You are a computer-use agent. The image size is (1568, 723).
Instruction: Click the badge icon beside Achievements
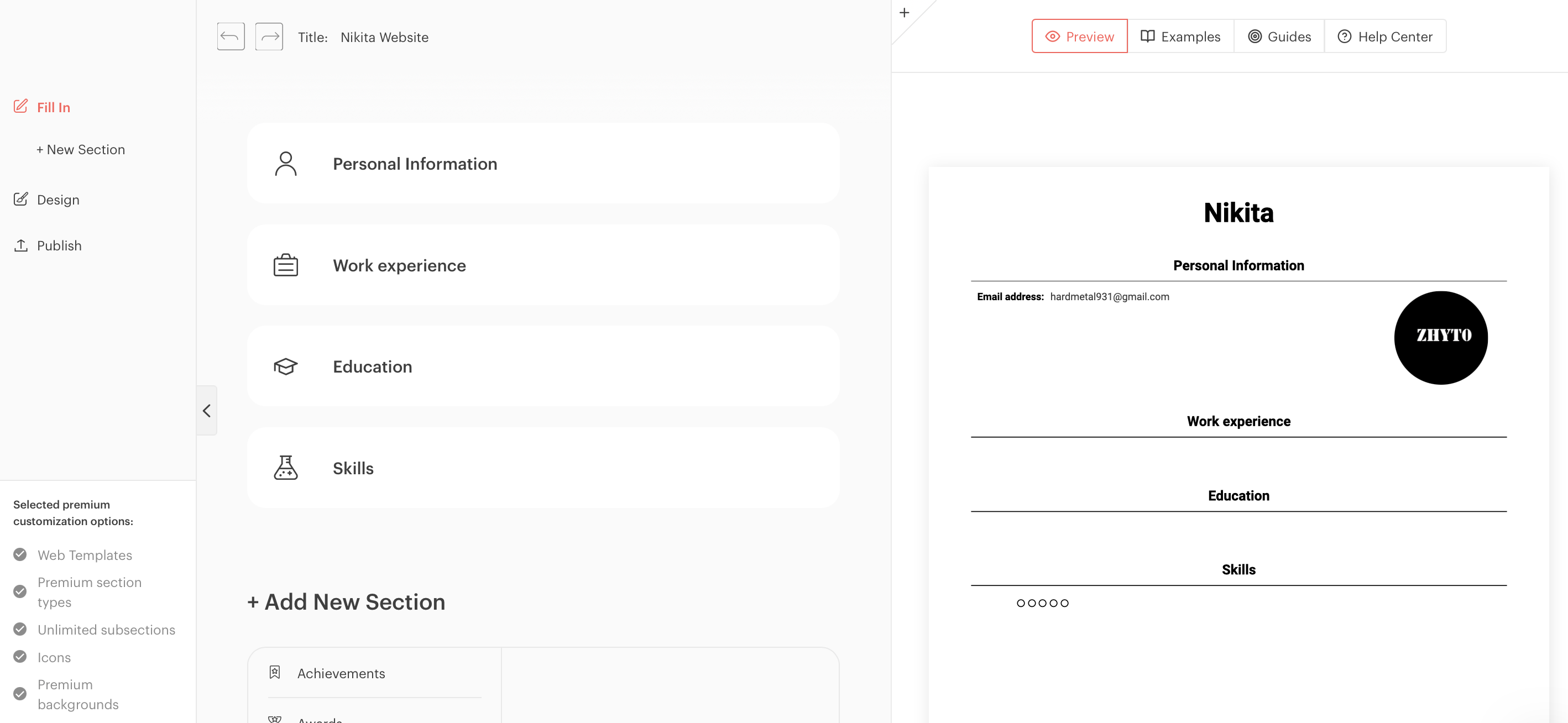275,672
